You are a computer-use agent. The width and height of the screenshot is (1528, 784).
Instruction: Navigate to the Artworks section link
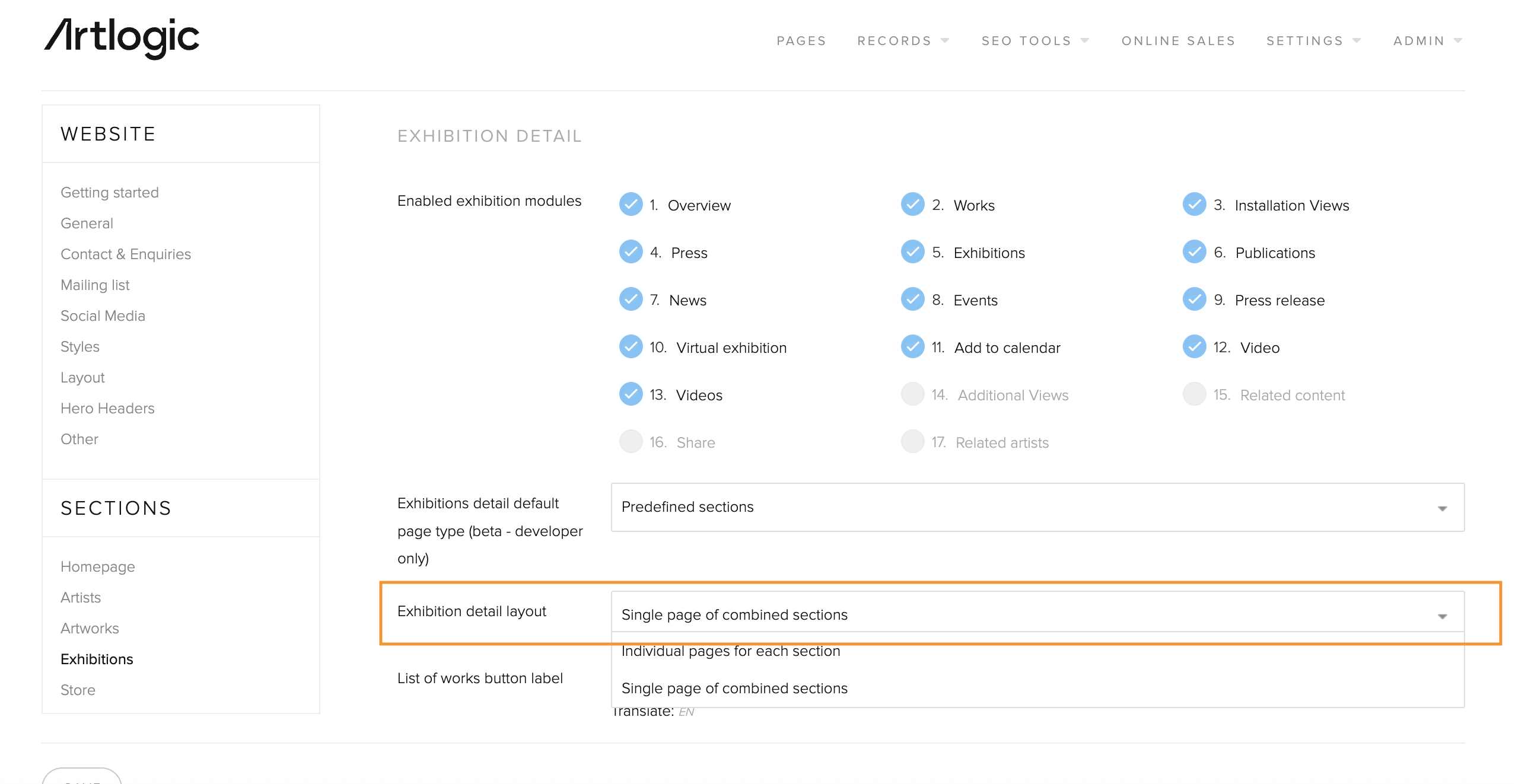[x=90, y=628]
